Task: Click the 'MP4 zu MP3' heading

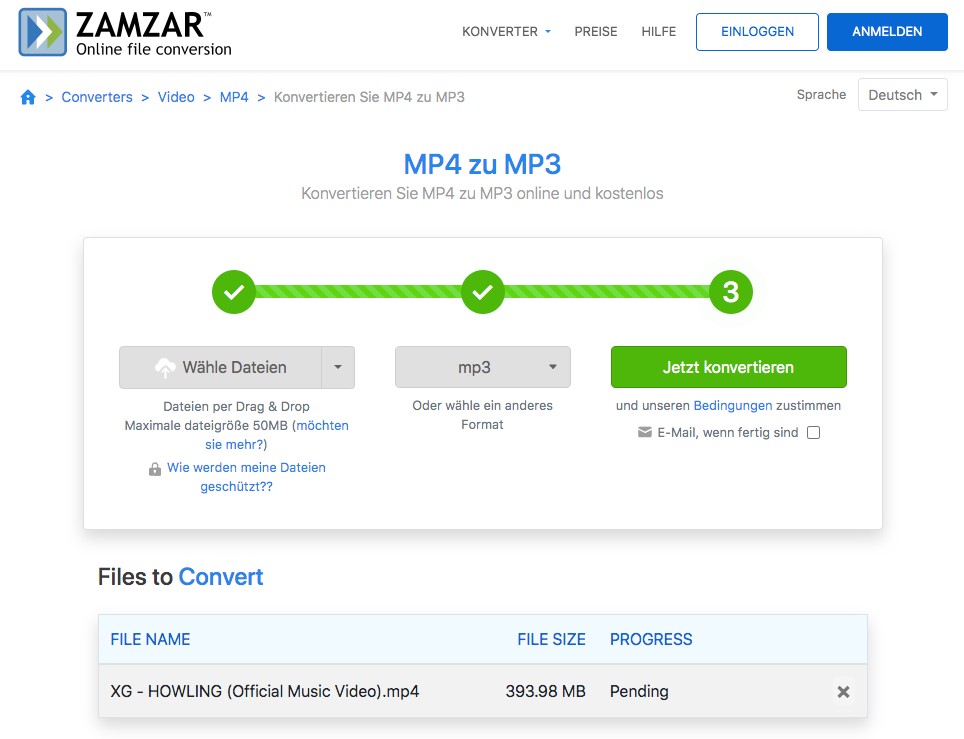Action: (482, 164)
